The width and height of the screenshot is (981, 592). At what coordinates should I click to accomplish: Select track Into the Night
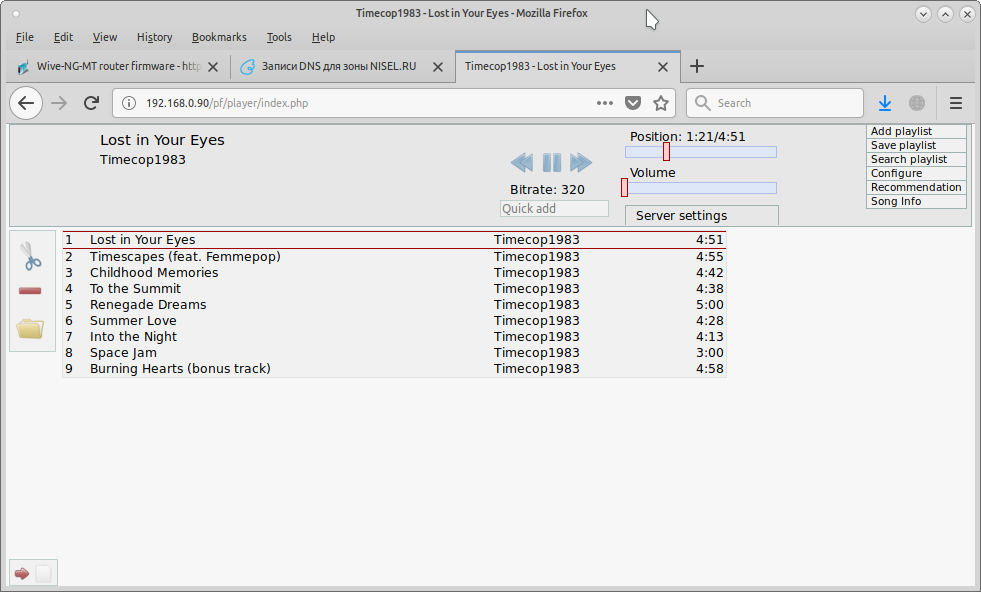(394, 337)
